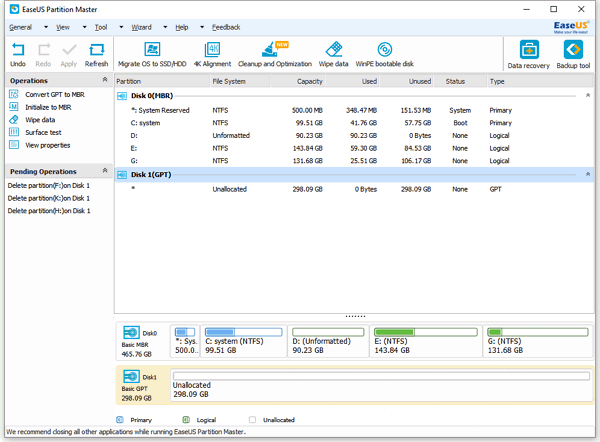Click Convert GPT to MBR operation
This screenshot has height=442, width=600.
click(55, 95)
